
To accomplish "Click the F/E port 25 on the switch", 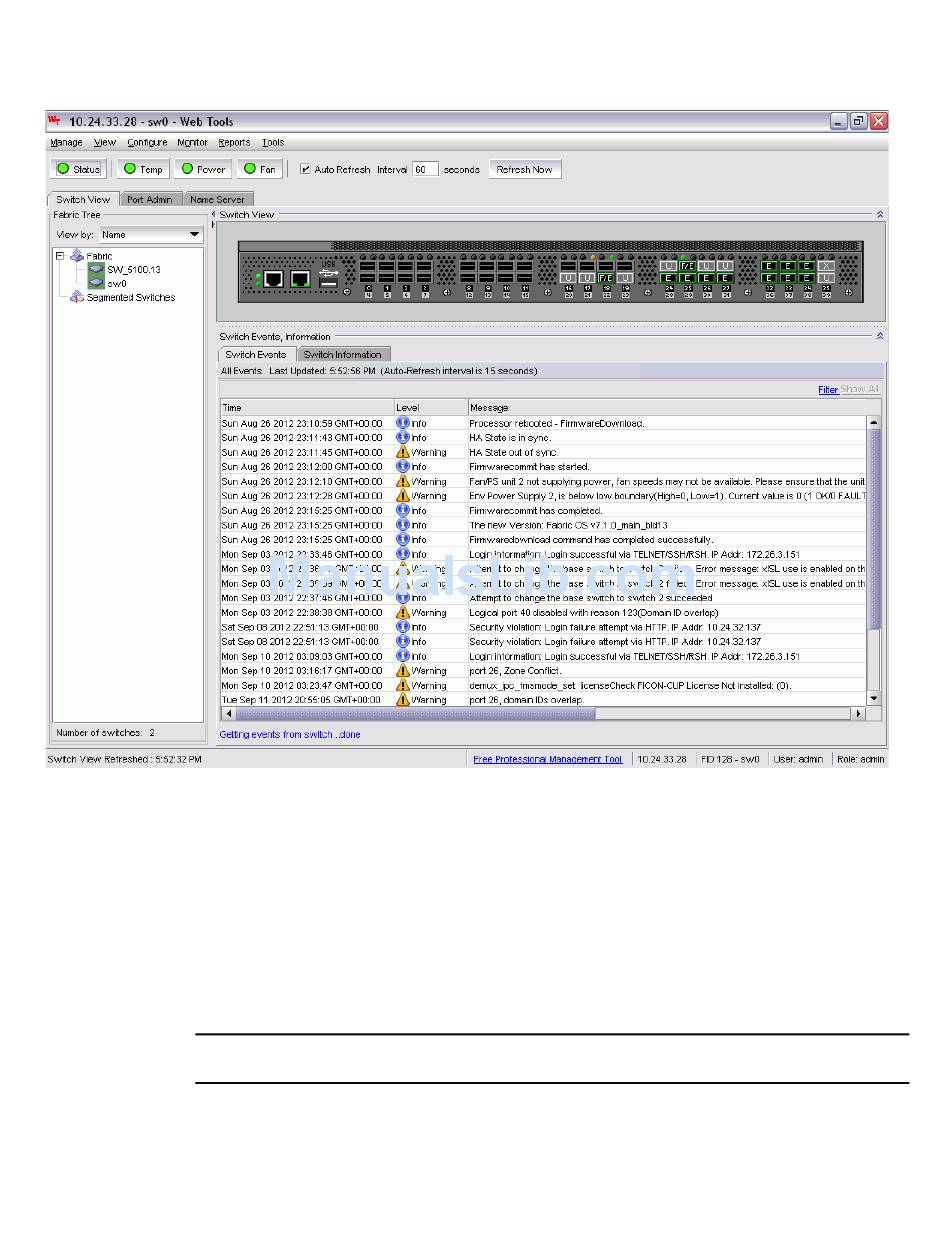I will coord(688,266).
